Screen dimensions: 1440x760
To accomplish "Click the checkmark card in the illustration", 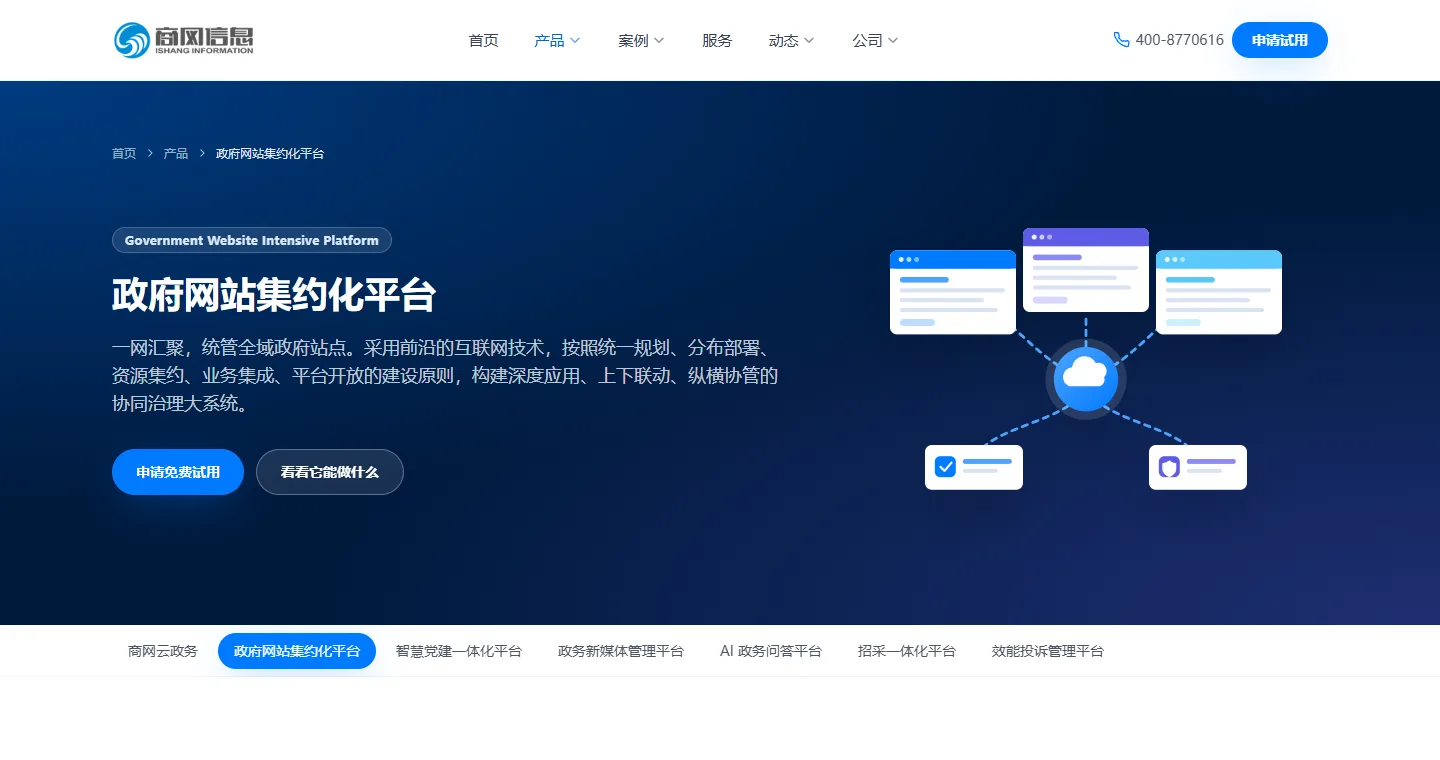I will [x=974, y=467].
